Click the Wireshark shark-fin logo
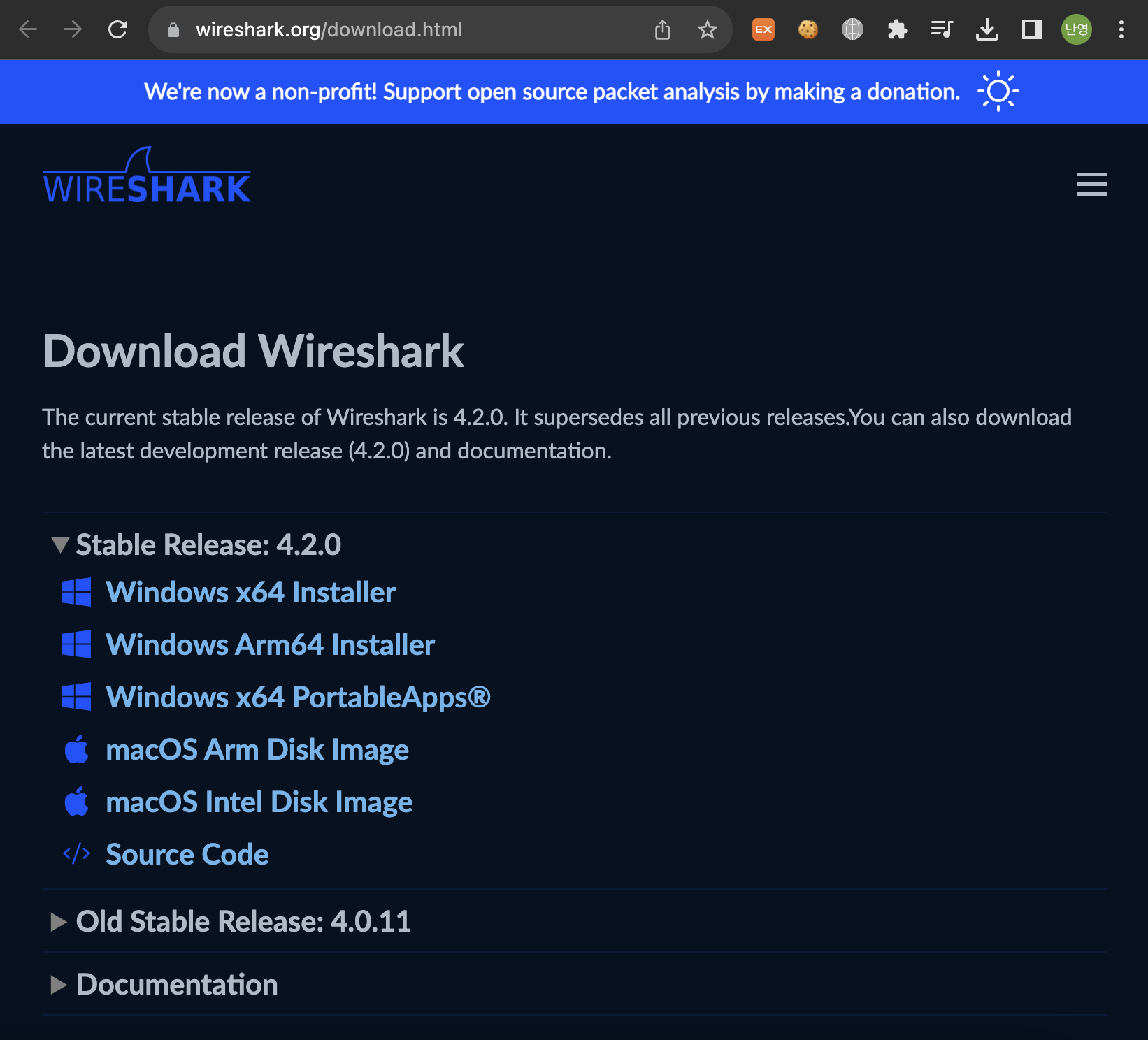The height and width of the screenshot is (1040, 1148). (147, 175)
